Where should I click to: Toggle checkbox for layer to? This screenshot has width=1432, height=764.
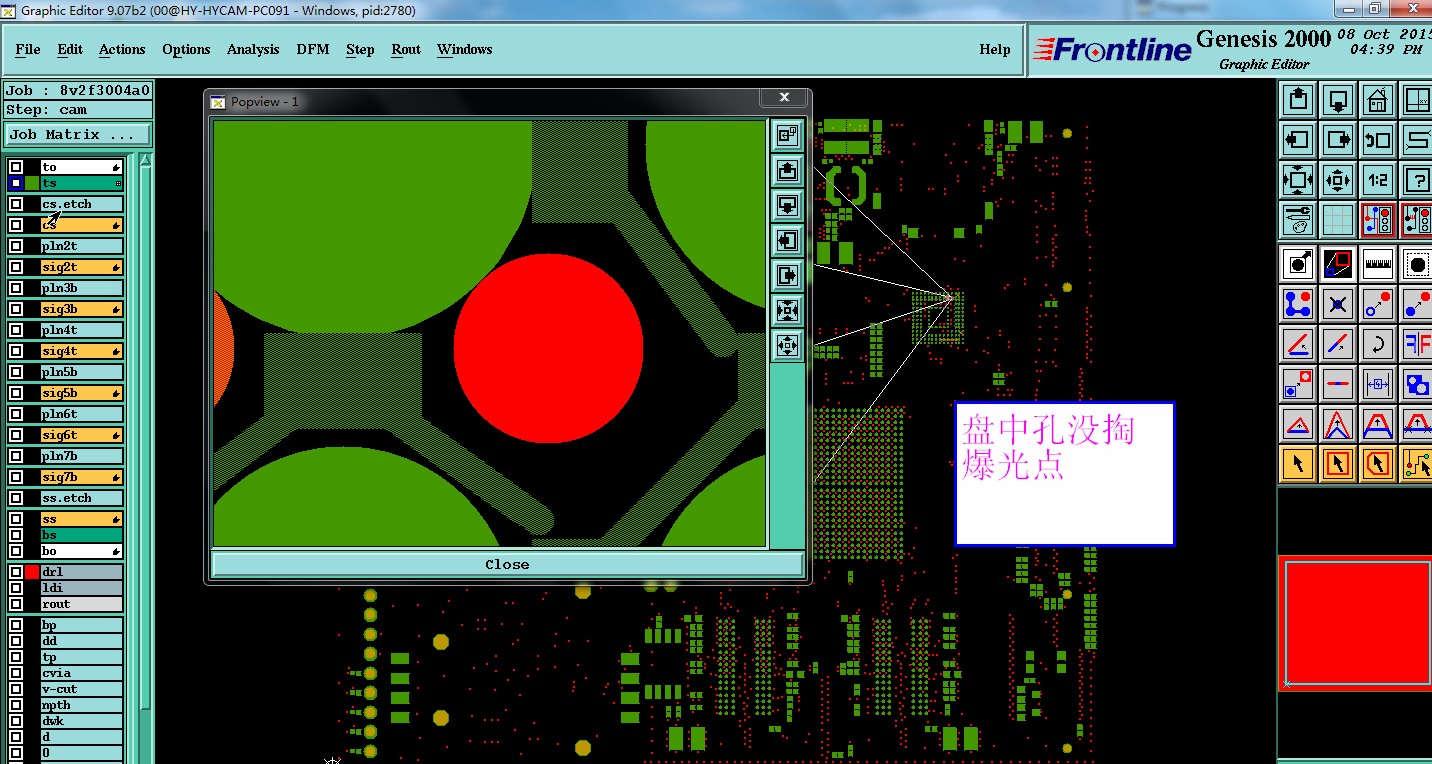(16, 167)
